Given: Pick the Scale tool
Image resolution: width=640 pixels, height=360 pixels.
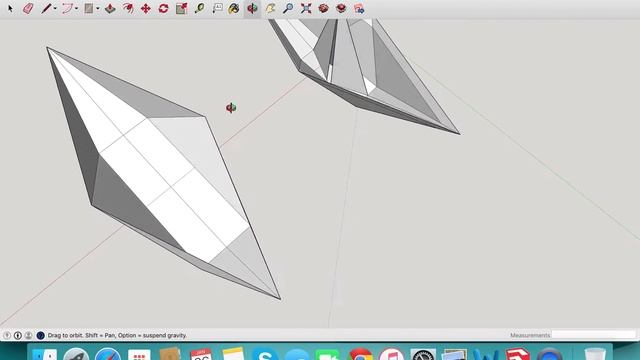Looking at the screenshot, I should (181, 8).
